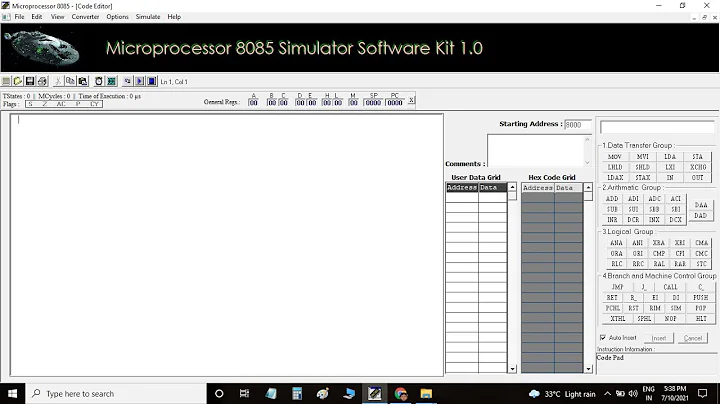
Task: Click the Comments box down scroll arrow
Action: point(587,162)
